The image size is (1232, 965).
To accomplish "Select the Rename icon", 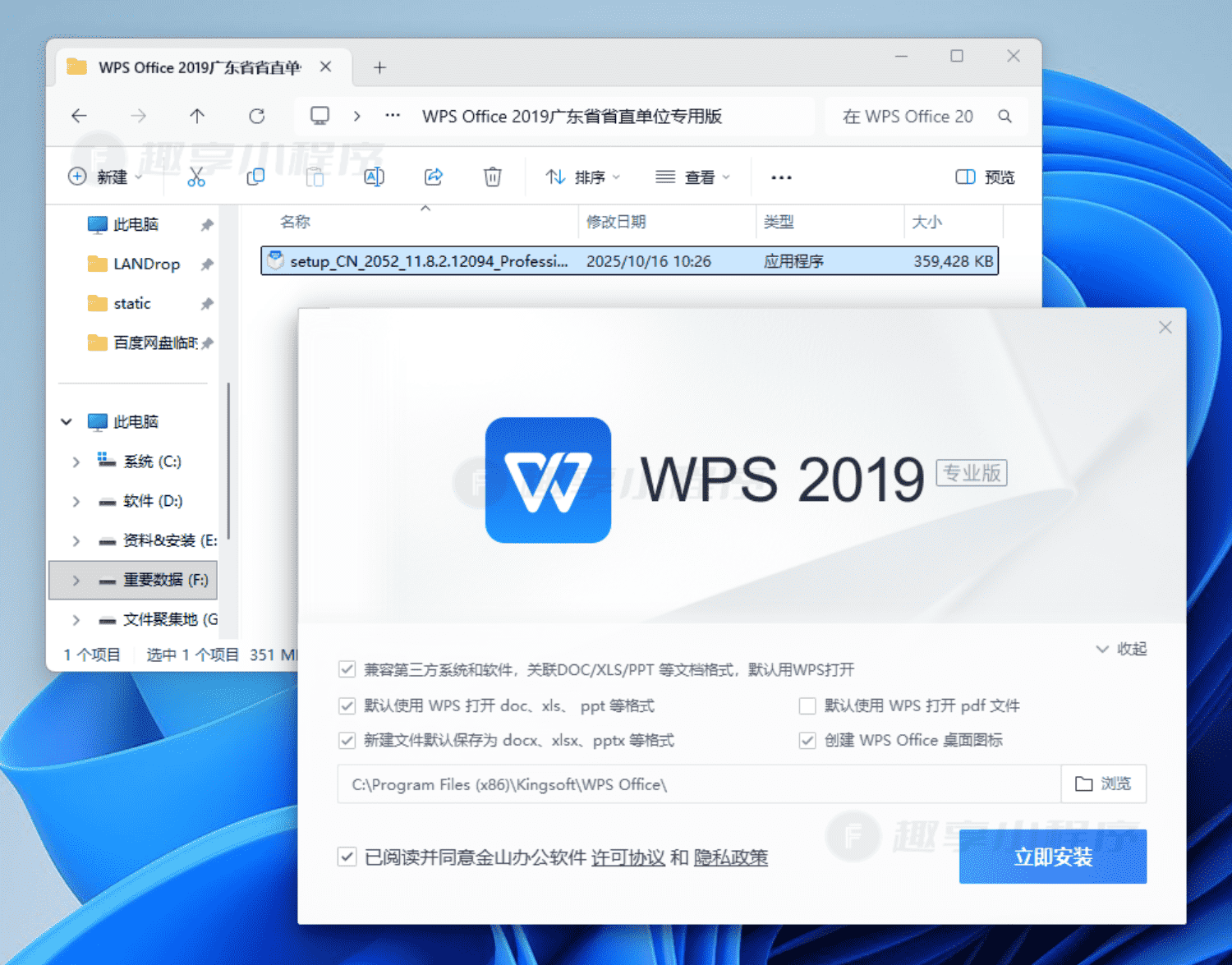I will [374, 177].
